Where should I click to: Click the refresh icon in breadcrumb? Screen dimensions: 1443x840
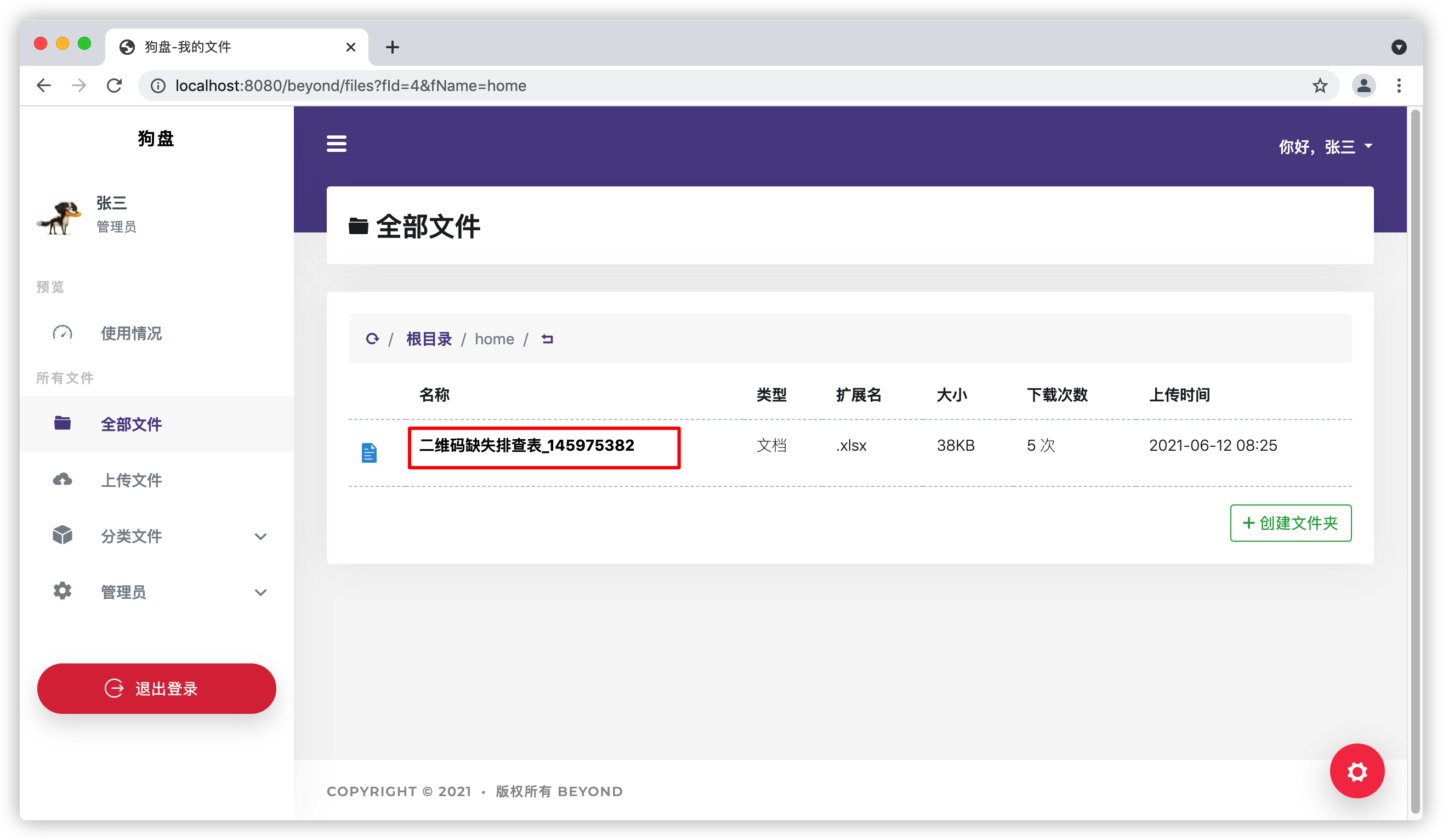(x=372, y=339)
